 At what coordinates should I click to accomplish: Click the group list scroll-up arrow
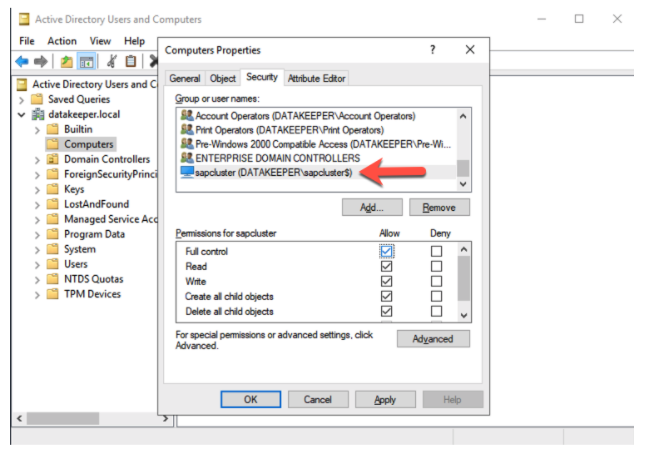(463, 116)
